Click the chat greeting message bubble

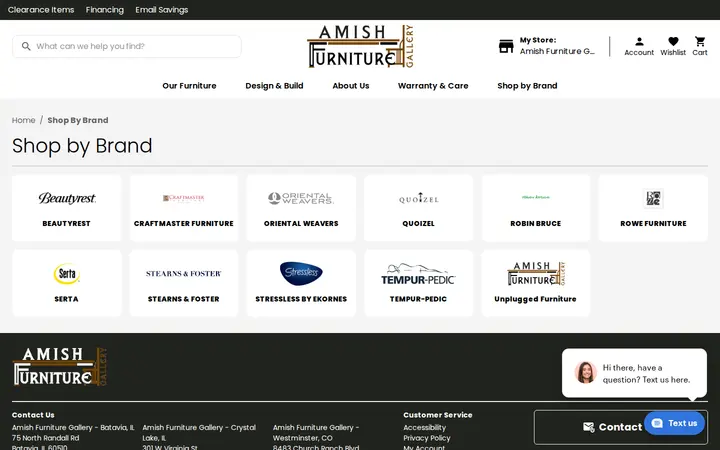(x=634, y=373)
